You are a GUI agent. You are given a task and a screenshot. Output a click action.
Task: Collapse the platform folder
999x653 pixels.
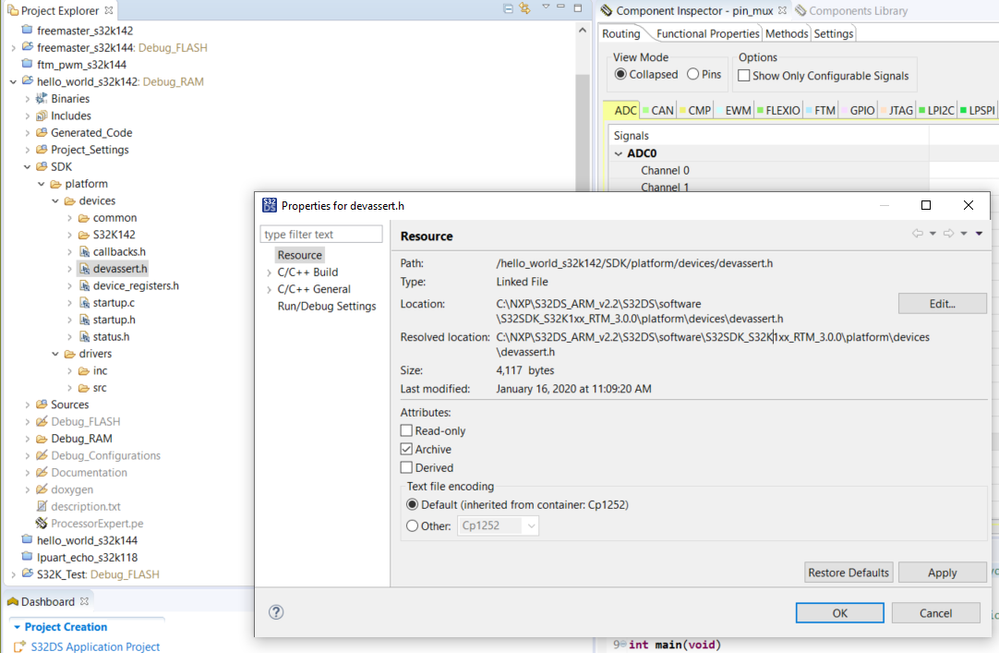click(41, 183)
